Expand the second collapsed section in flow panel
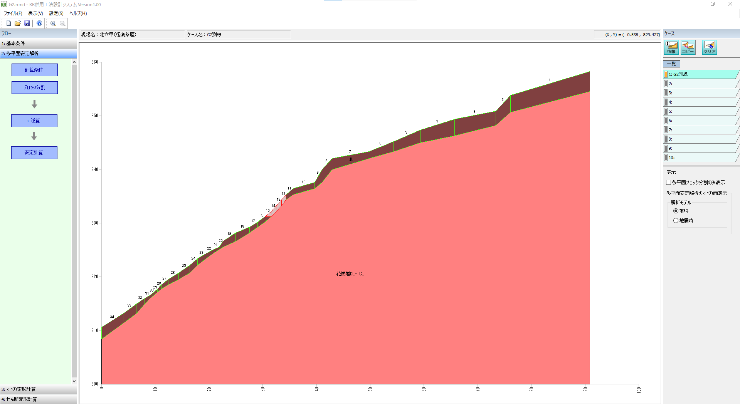 point(38,52)
